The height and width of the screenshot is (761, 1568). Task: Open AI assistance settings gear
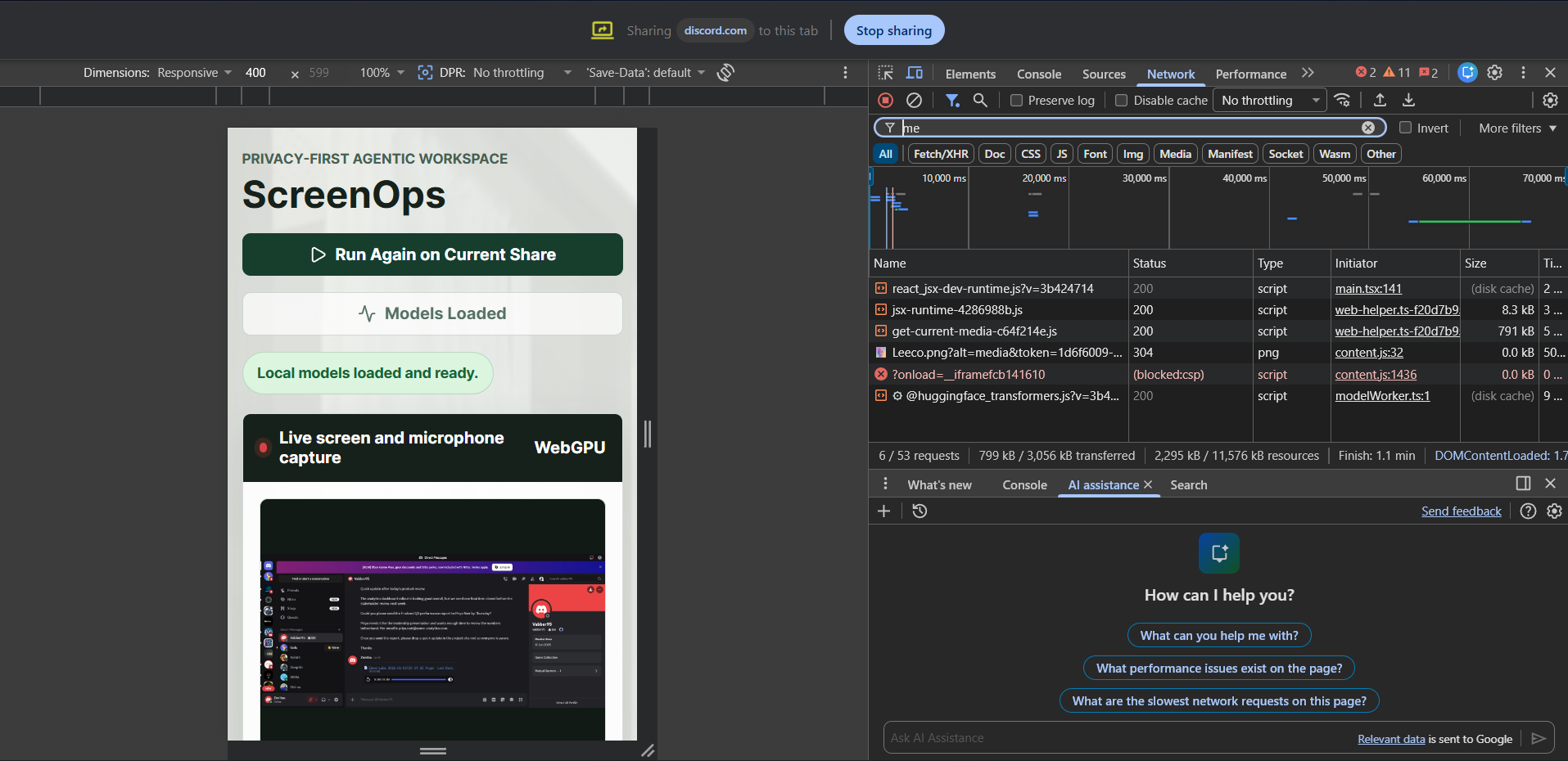pyautogui.click(x=1554, y=511)
